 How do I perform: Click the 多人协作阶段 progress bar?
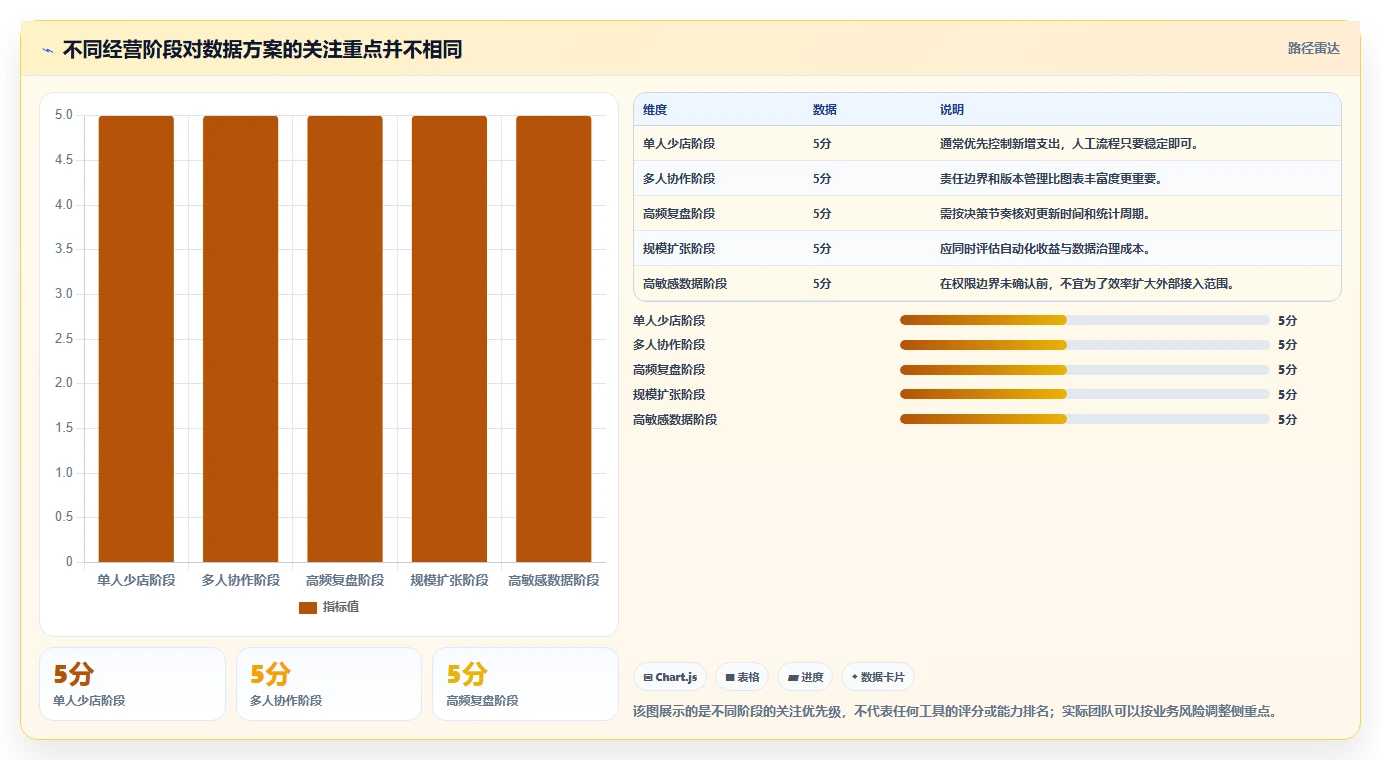1085,344
